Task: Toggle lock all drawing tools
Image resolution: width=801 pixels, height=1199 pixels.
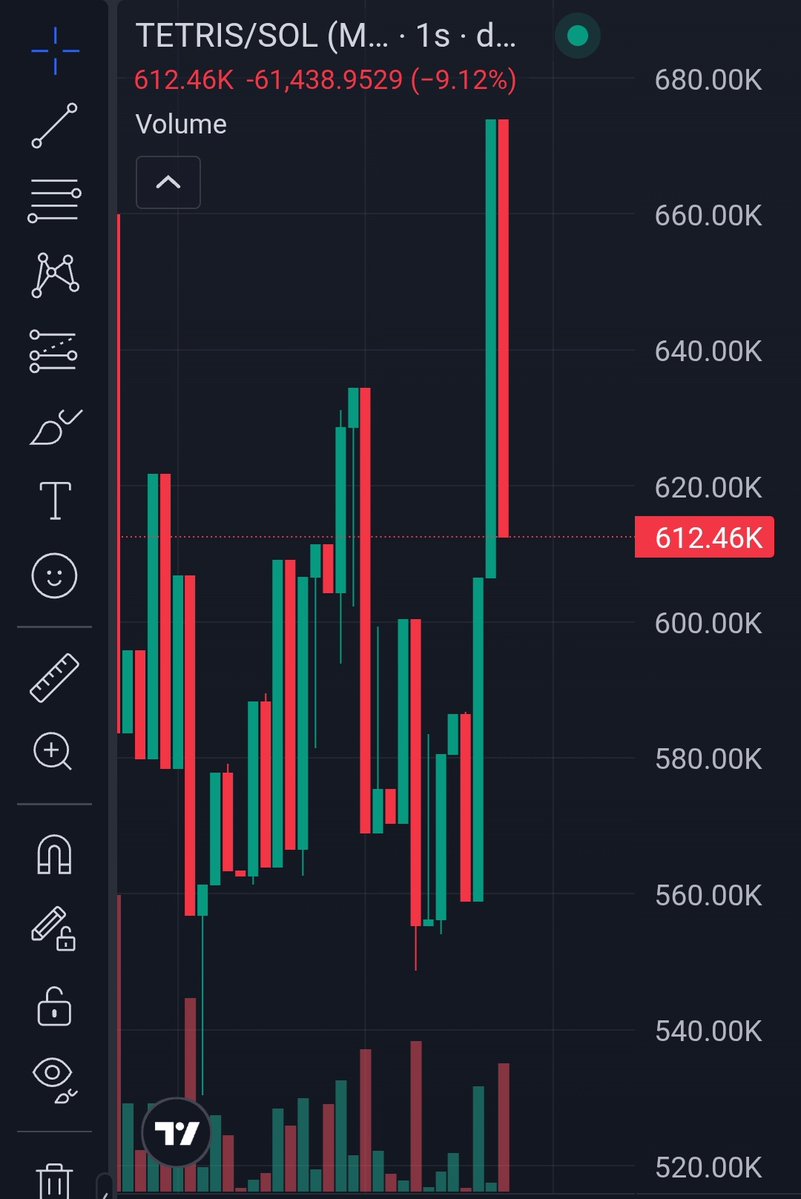Action: pos(54,1006)
